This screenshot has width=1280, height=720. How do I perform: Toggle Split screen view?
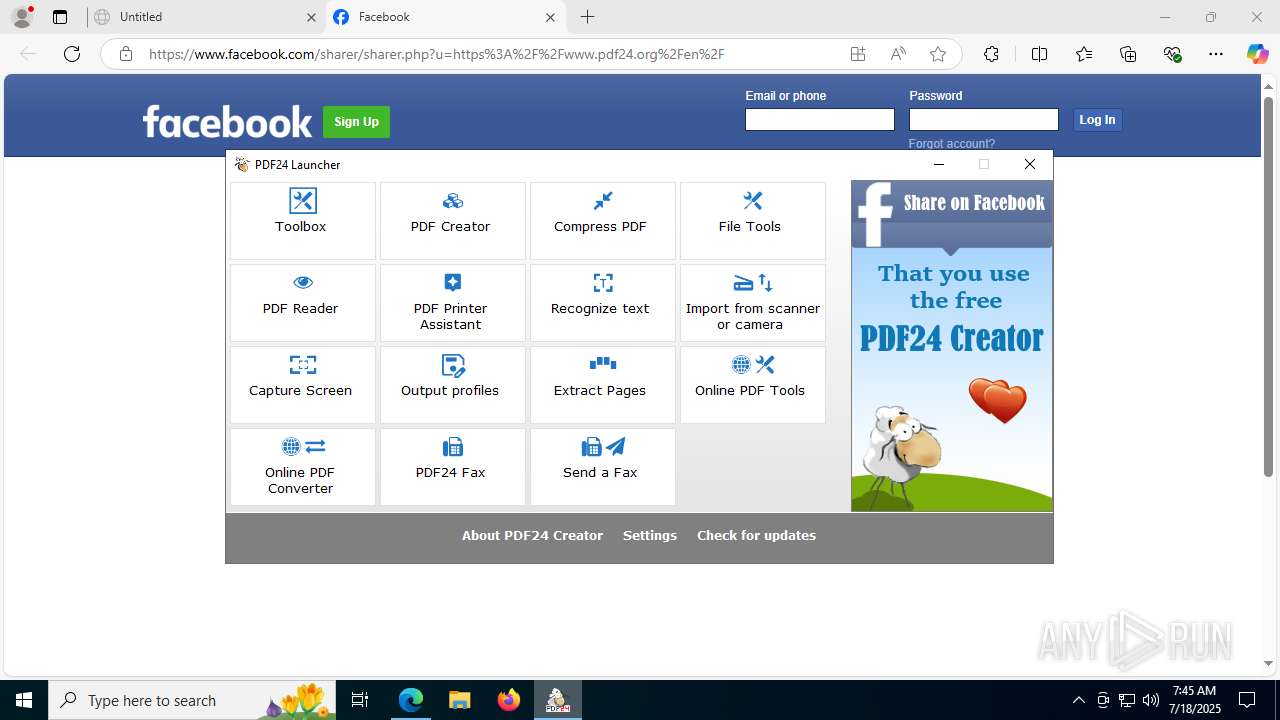point(1039,54)
